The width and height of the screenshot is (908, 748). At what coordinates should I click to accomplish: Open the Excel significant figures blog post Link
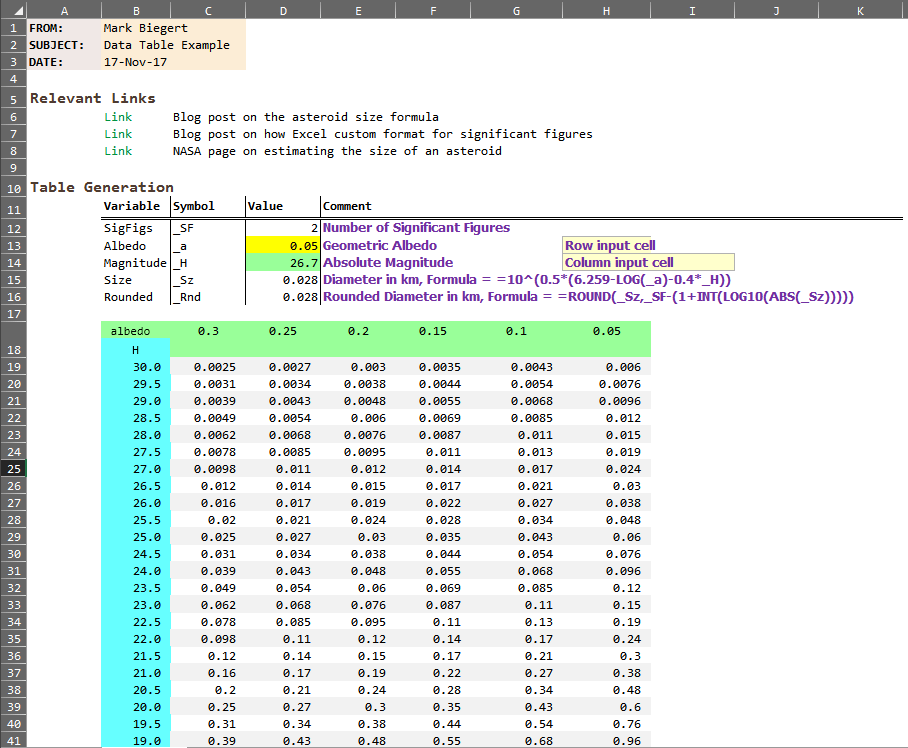[118, 133]
